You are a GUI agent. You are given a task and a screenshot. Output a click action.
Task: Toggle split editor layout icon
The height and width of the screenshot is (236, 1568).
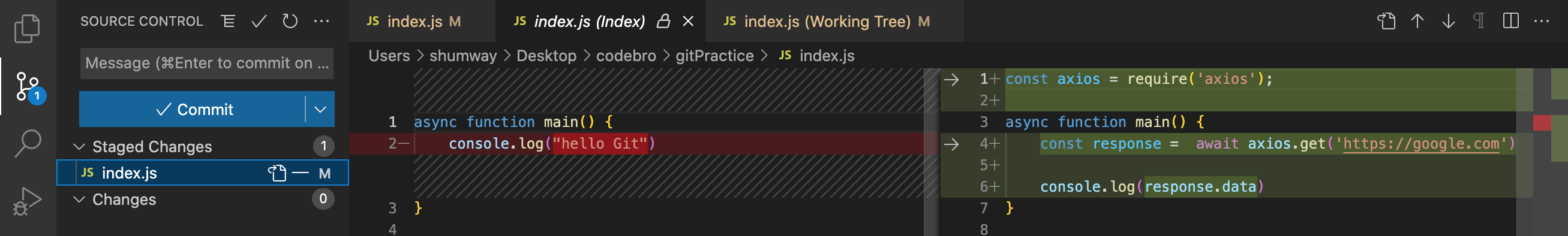[x=1511, y=22]
